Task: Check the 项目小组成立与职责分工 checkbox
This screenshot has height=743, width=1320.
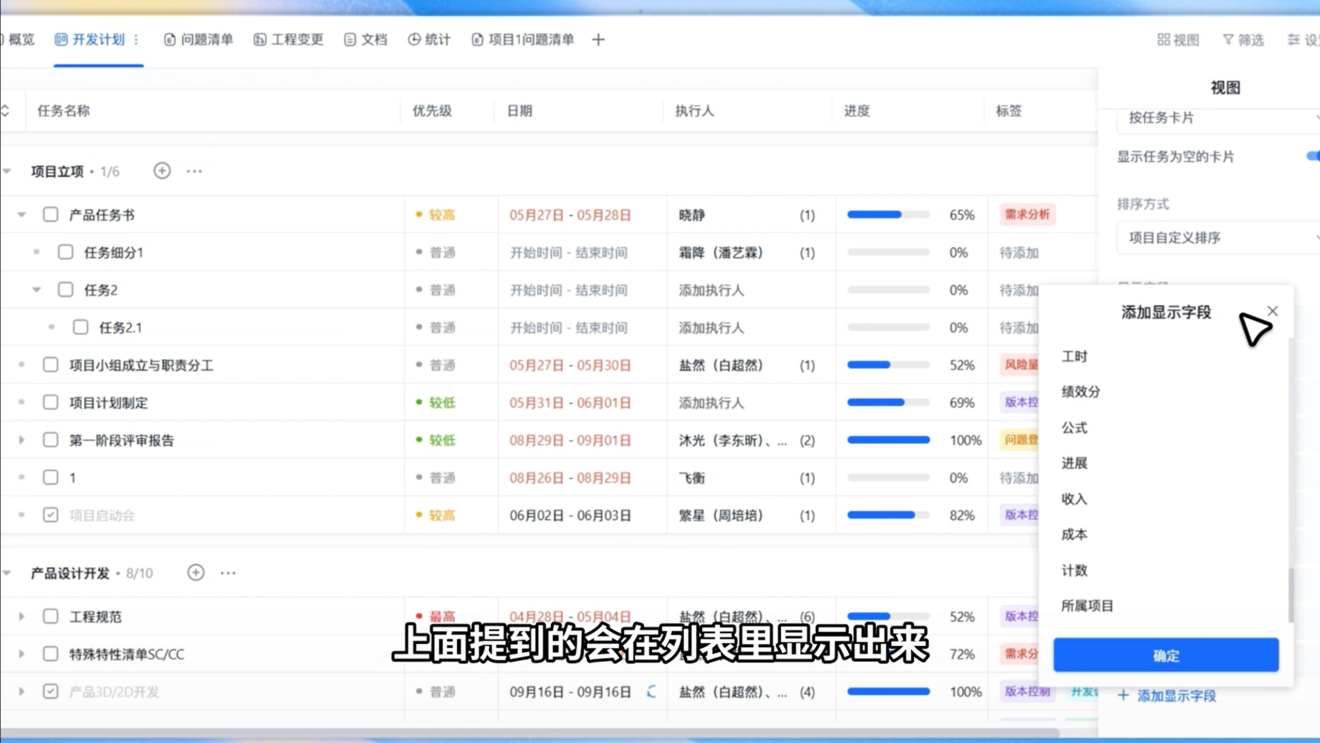Action: tap(50, 365)
